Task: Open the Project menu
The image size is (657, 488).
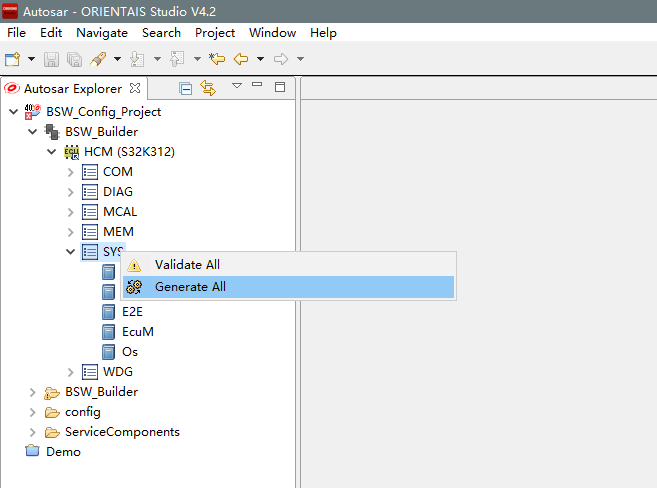Action: click(x=215, y=33)
